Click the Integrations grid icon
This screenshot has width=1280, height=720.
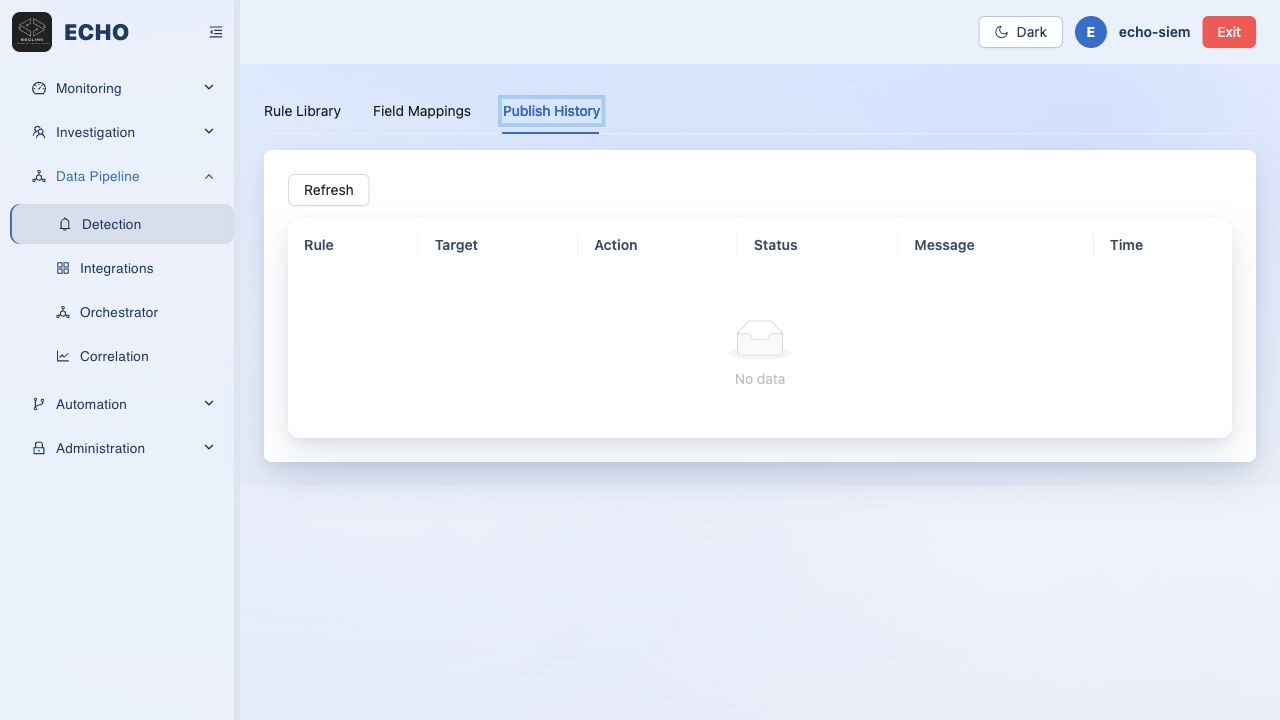click(63, 268)
